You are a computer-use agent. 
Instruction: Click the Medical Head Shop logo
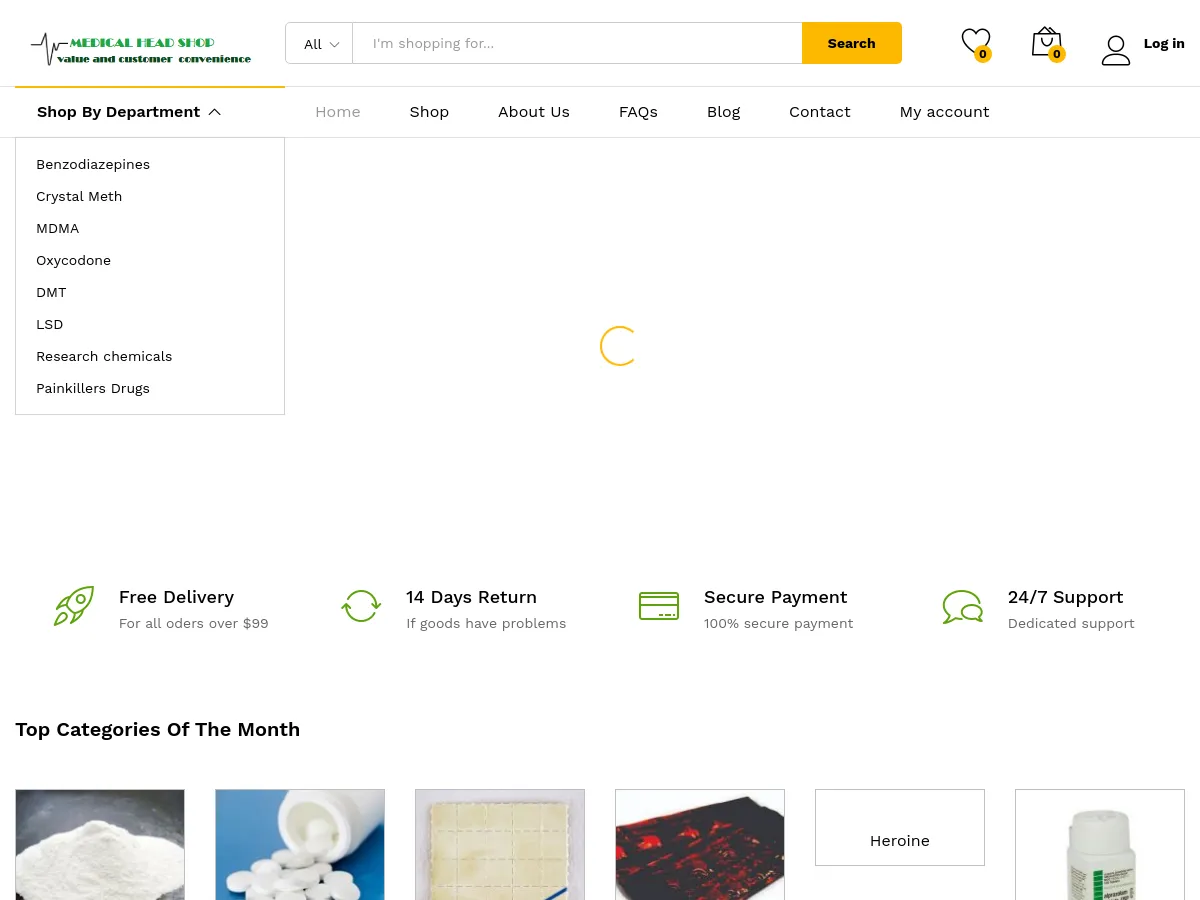(140, 48)
